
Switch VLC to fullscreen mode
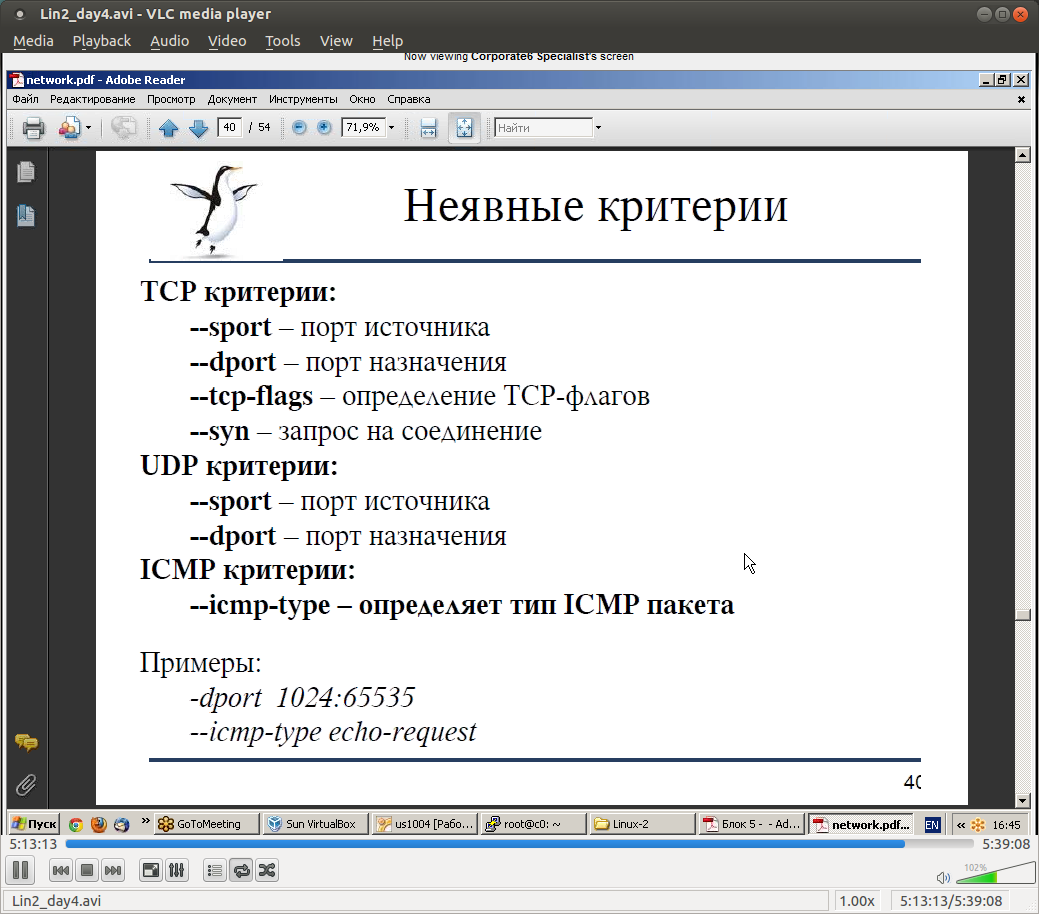[x=150, y=870]
